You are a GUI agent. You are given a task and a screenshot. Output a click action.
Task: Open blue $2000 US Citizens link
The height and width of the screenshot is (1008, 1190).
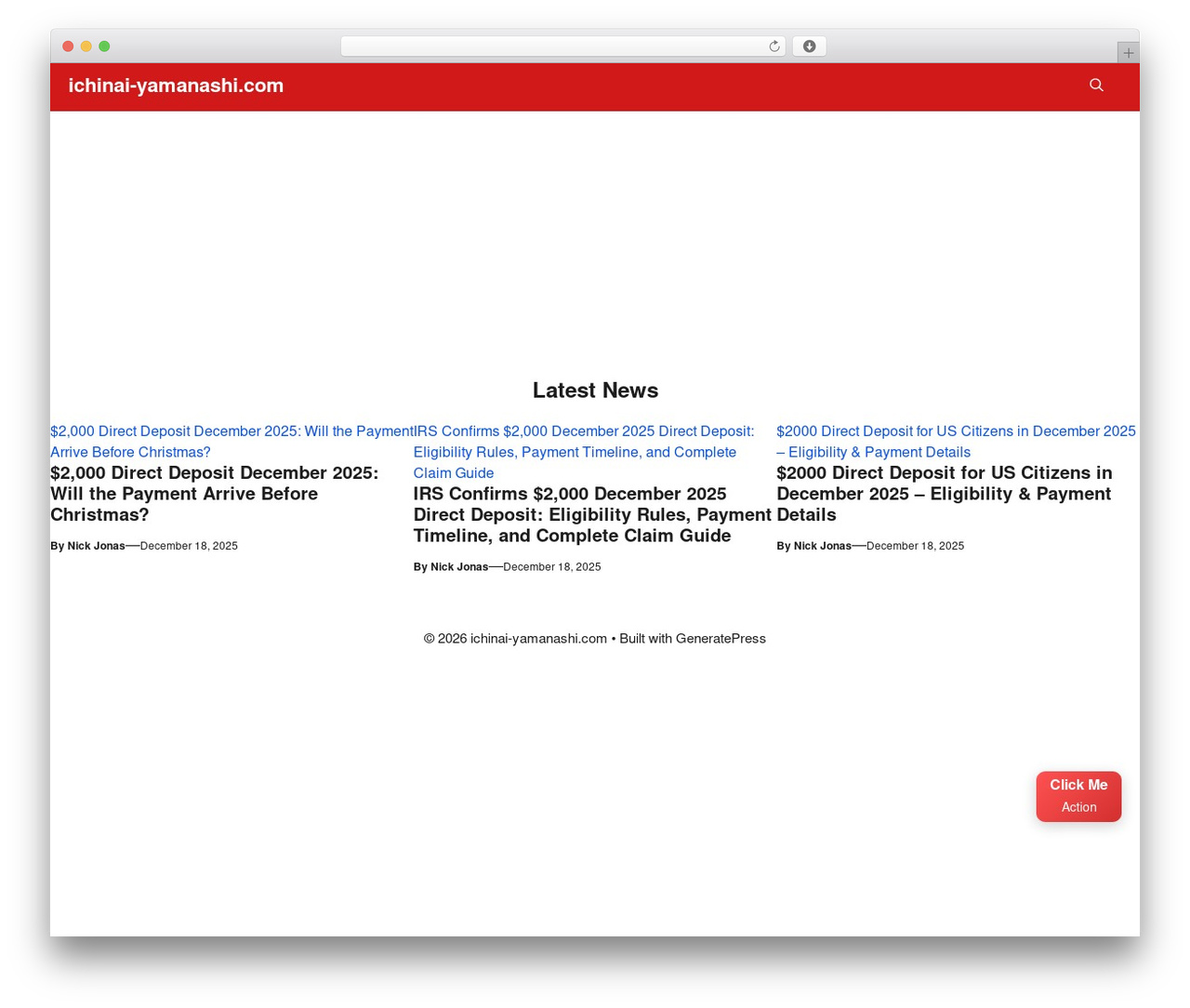click(x=956, y=442)
